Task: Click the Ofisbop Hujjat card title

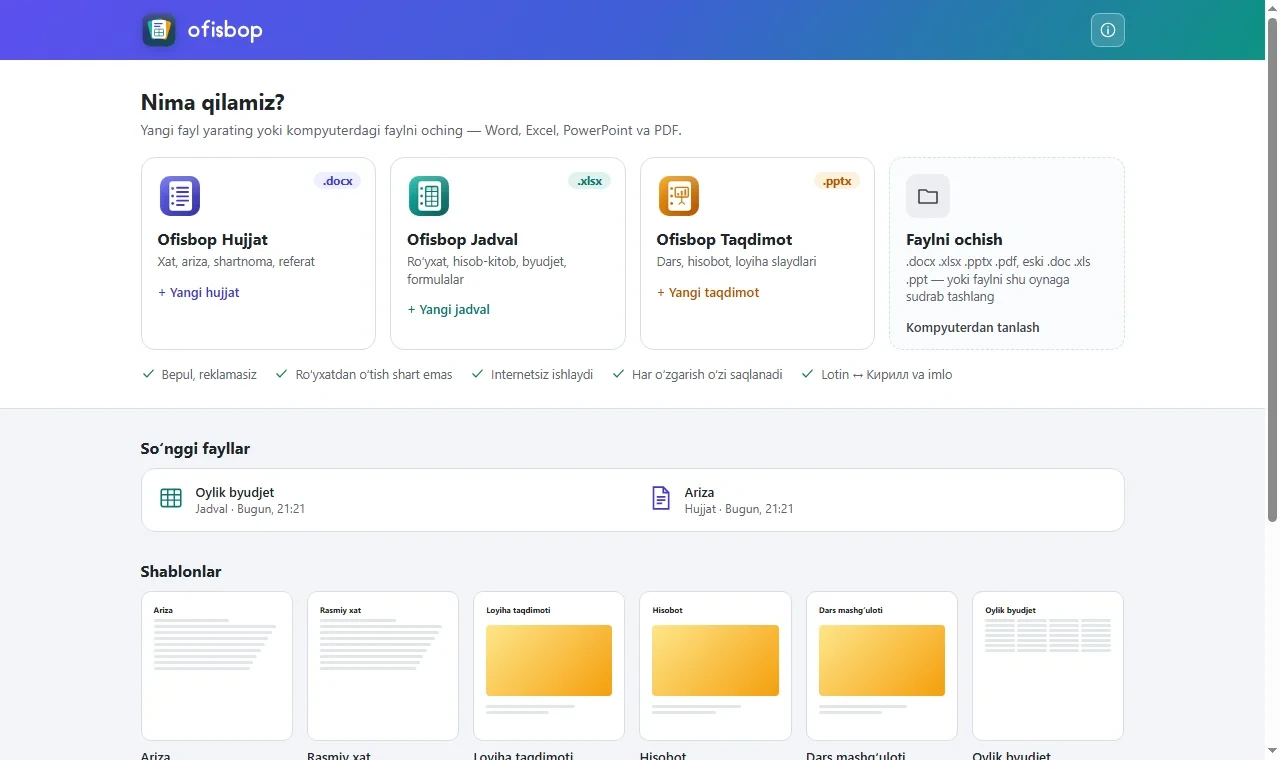Action: 213,240
